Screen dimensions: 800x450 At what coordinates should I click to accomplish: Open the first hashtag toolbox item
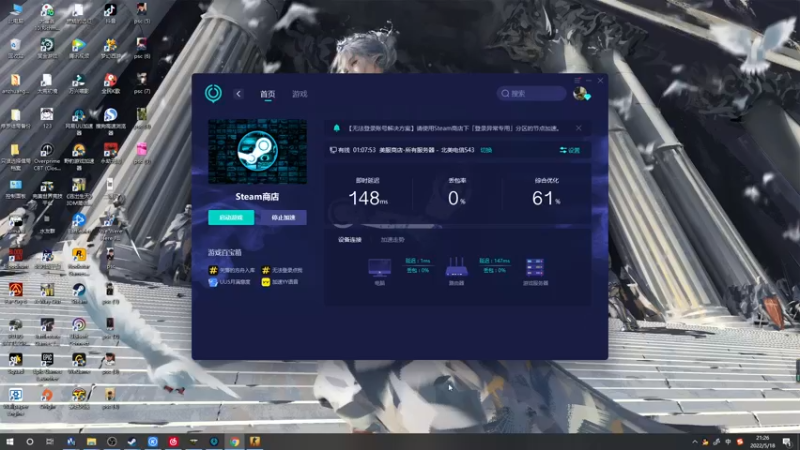[x=232, y=270]
